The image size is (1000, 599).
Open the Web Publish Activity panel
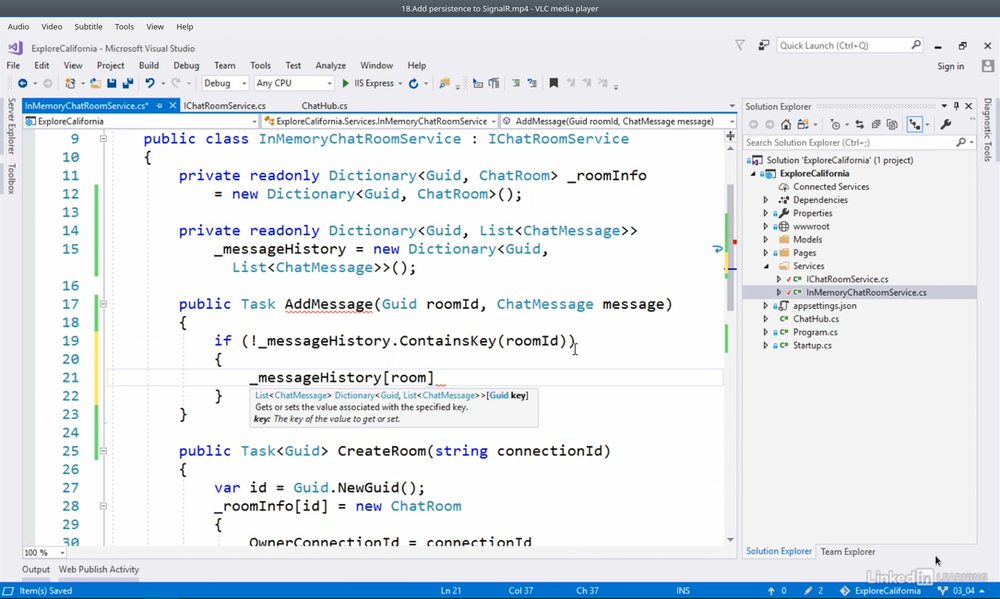99,570
